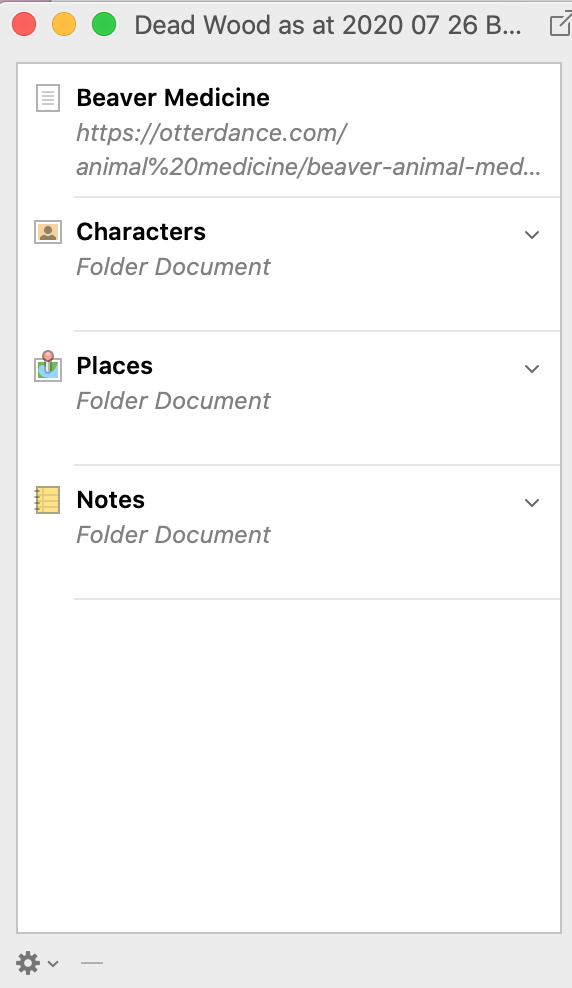Select the Characters bookmark entry
This screenshot has height=988, width=572.
pos(289,264)
